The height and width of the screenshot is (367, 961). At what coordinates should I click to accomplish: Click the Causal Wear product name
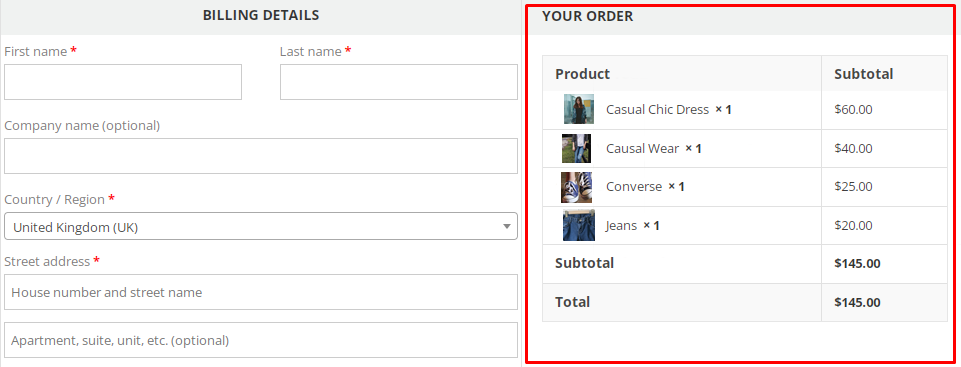(x=642, y=148)
